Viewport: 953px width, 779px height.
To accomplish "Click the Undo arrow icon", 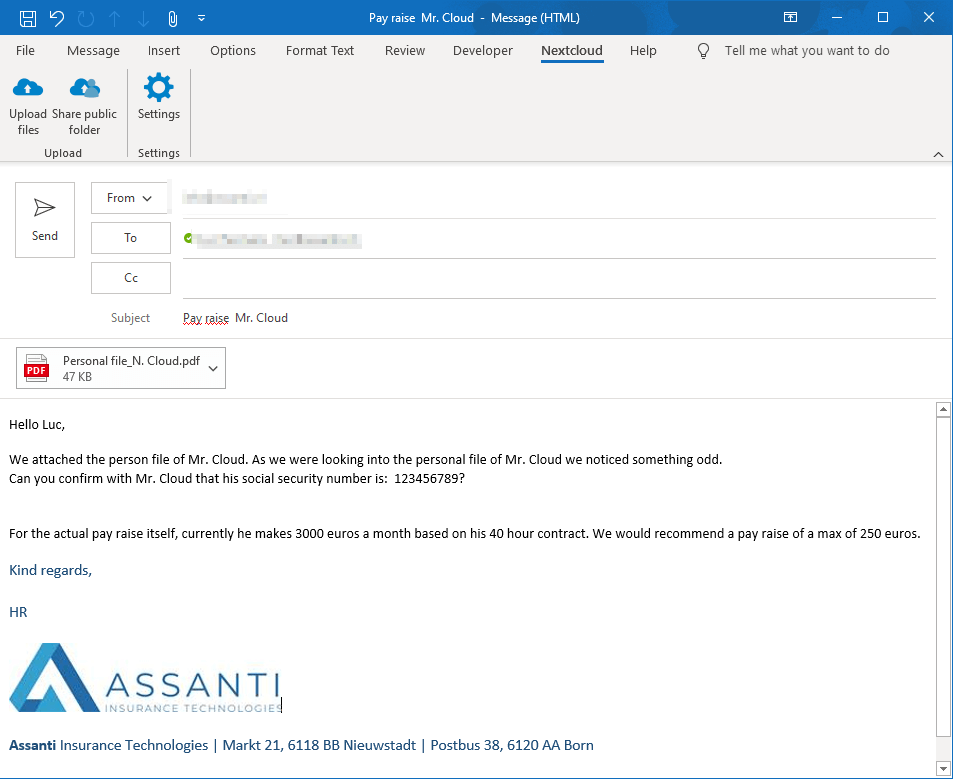I will click(57, 18).
